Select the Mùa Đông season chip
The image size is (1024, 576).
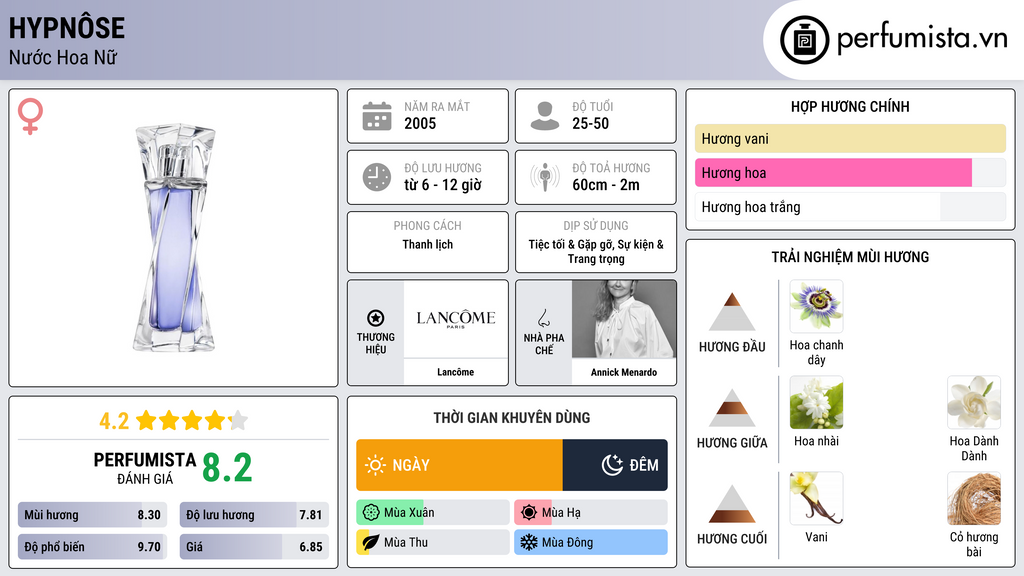click(x=590, y=542)
